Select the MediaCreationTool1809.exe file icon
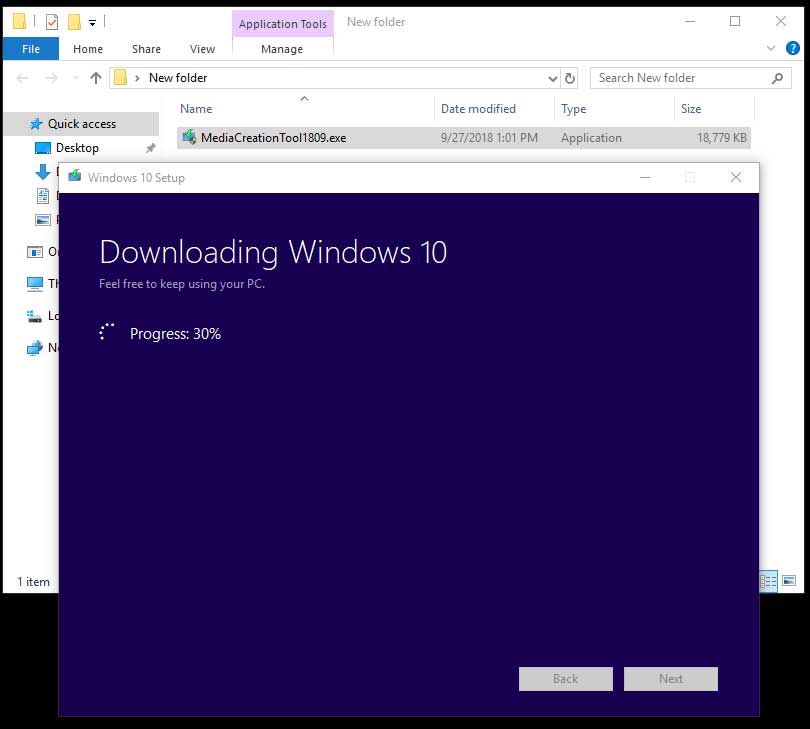 tap(189, 138)
